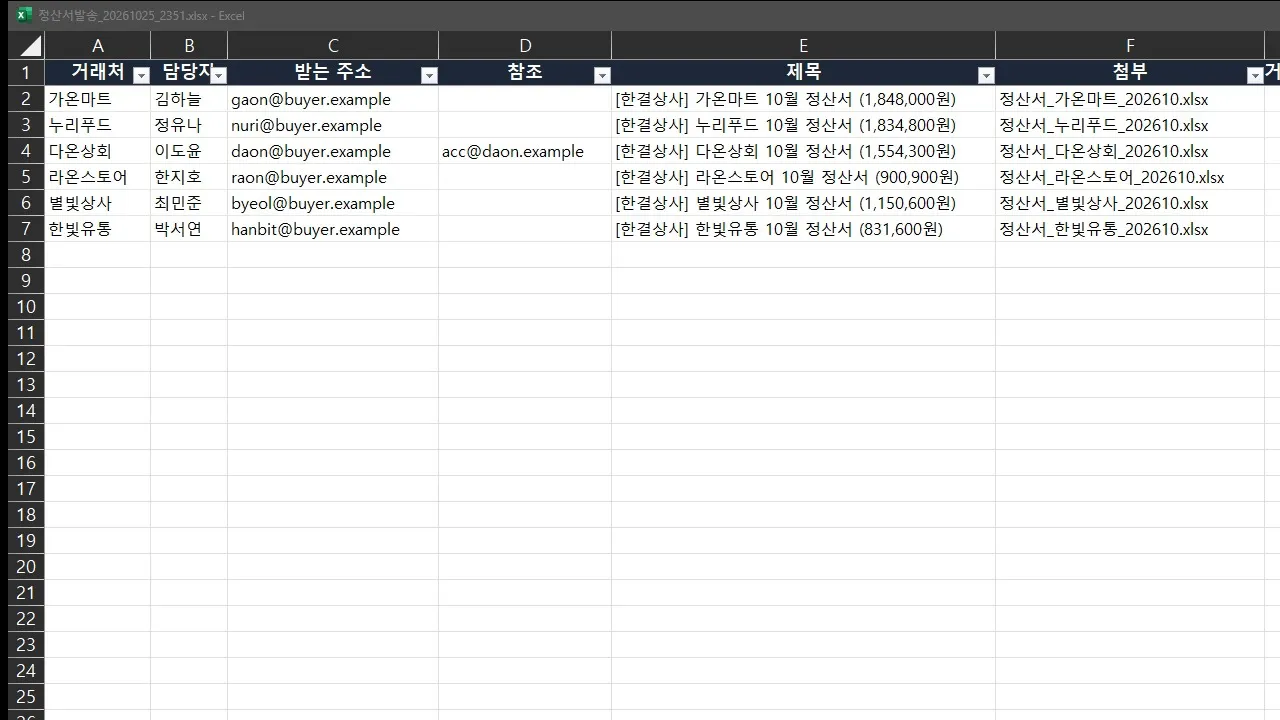Click cell containing 누리푸드

point(98,125)
